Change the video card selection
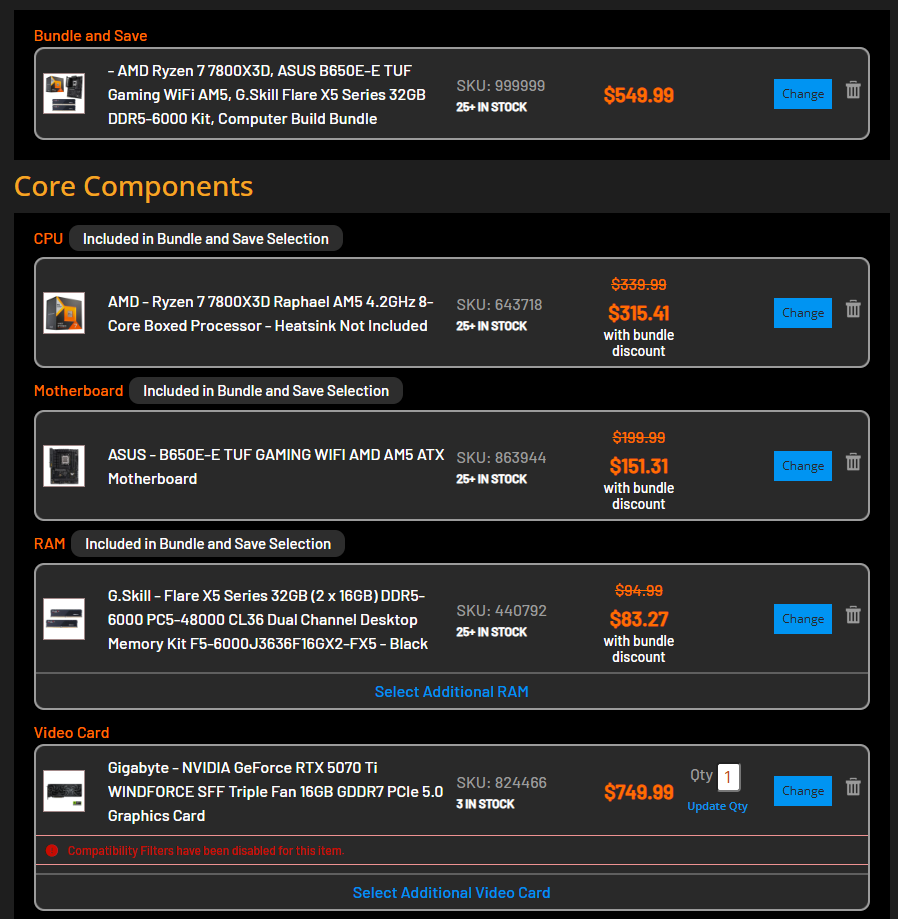 point(802,791)
